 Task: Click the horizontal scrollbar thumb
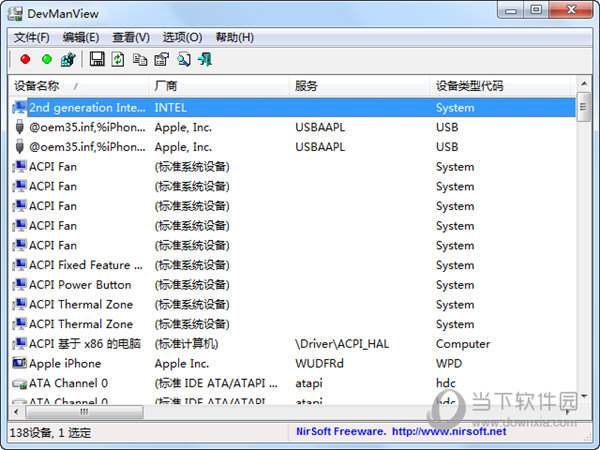[84, 412]
